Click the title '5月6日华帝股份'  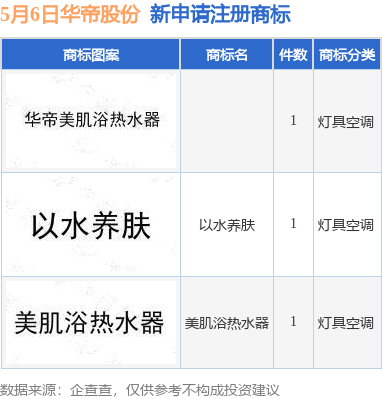(x=70, y=14)
